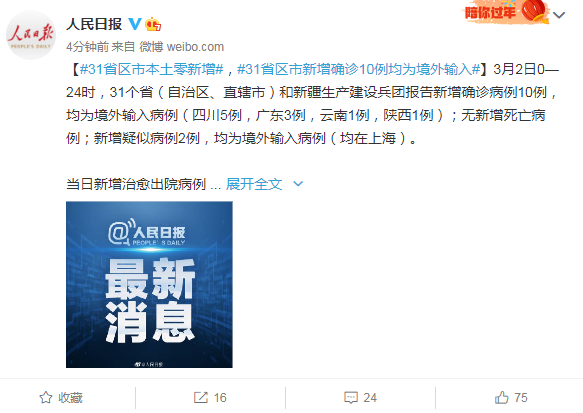
Task: Open hashtag #31省区市本土零新增#
Action: 151,69
